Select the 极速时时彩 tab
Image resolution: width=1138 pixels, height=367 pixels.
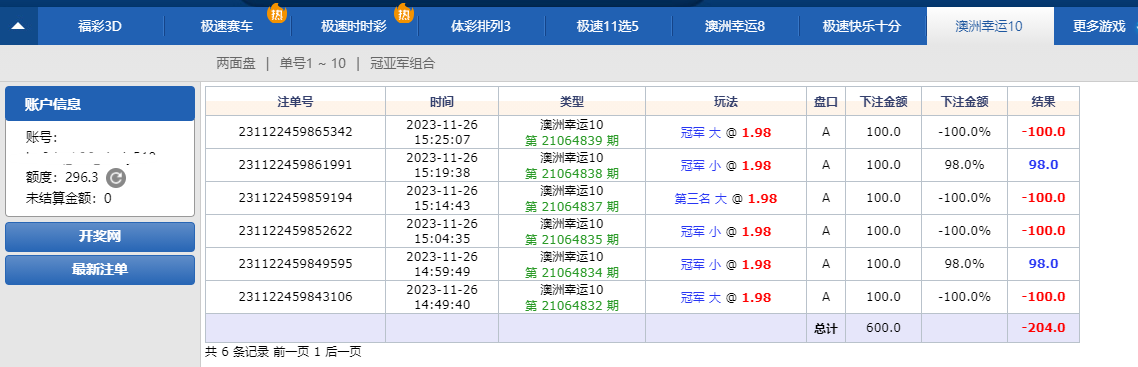pyautogui.click(x=354, y=27)
